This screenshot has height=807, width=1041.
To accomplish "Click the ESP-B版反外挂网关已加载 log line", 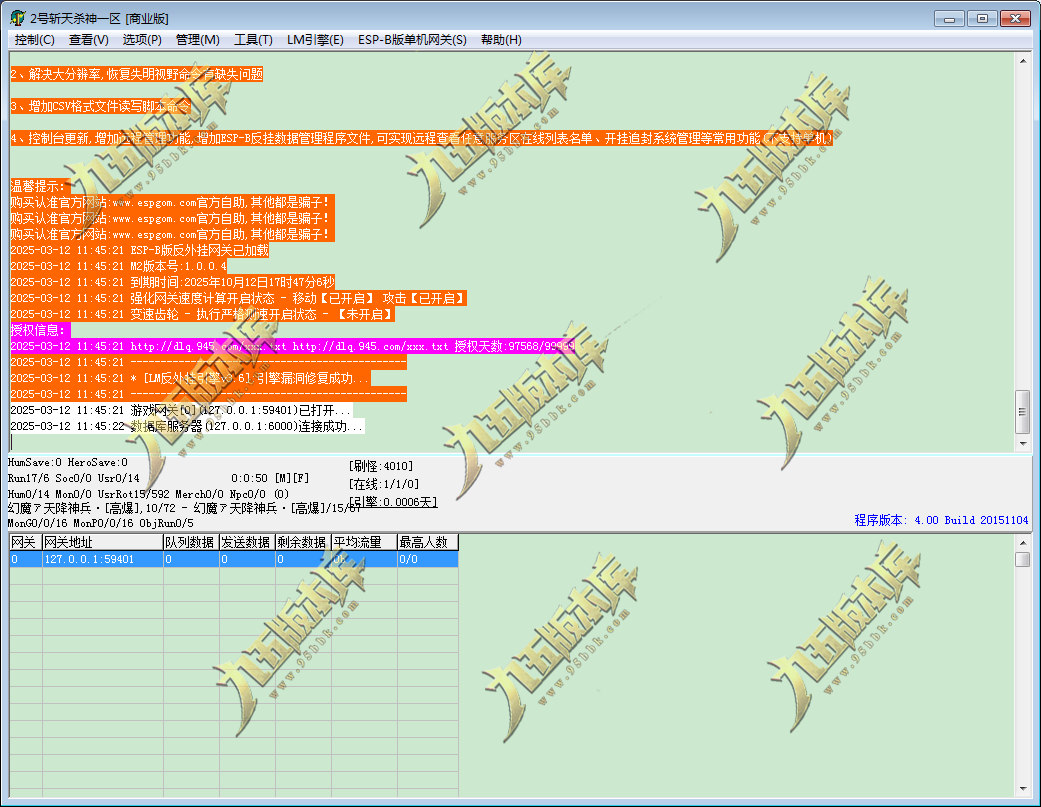I will click(x=139, y=250).
